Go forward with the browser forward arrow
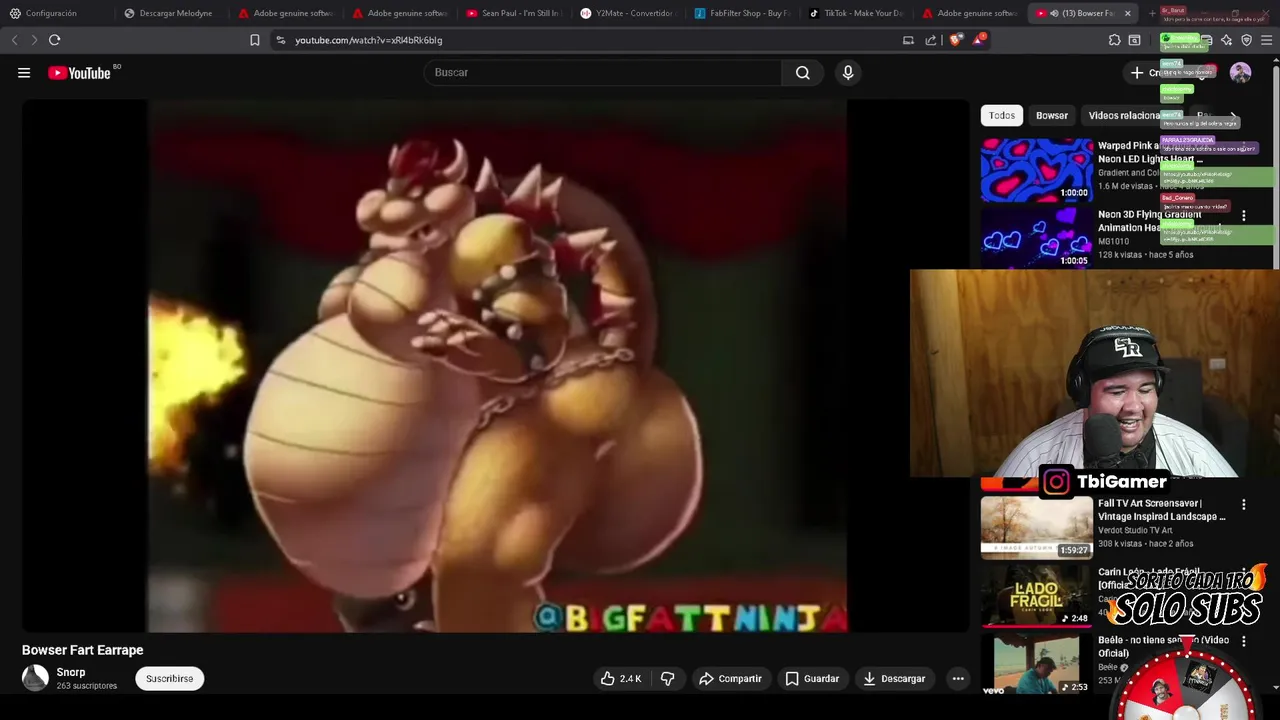1280x720 pixels. coord(34,40)
